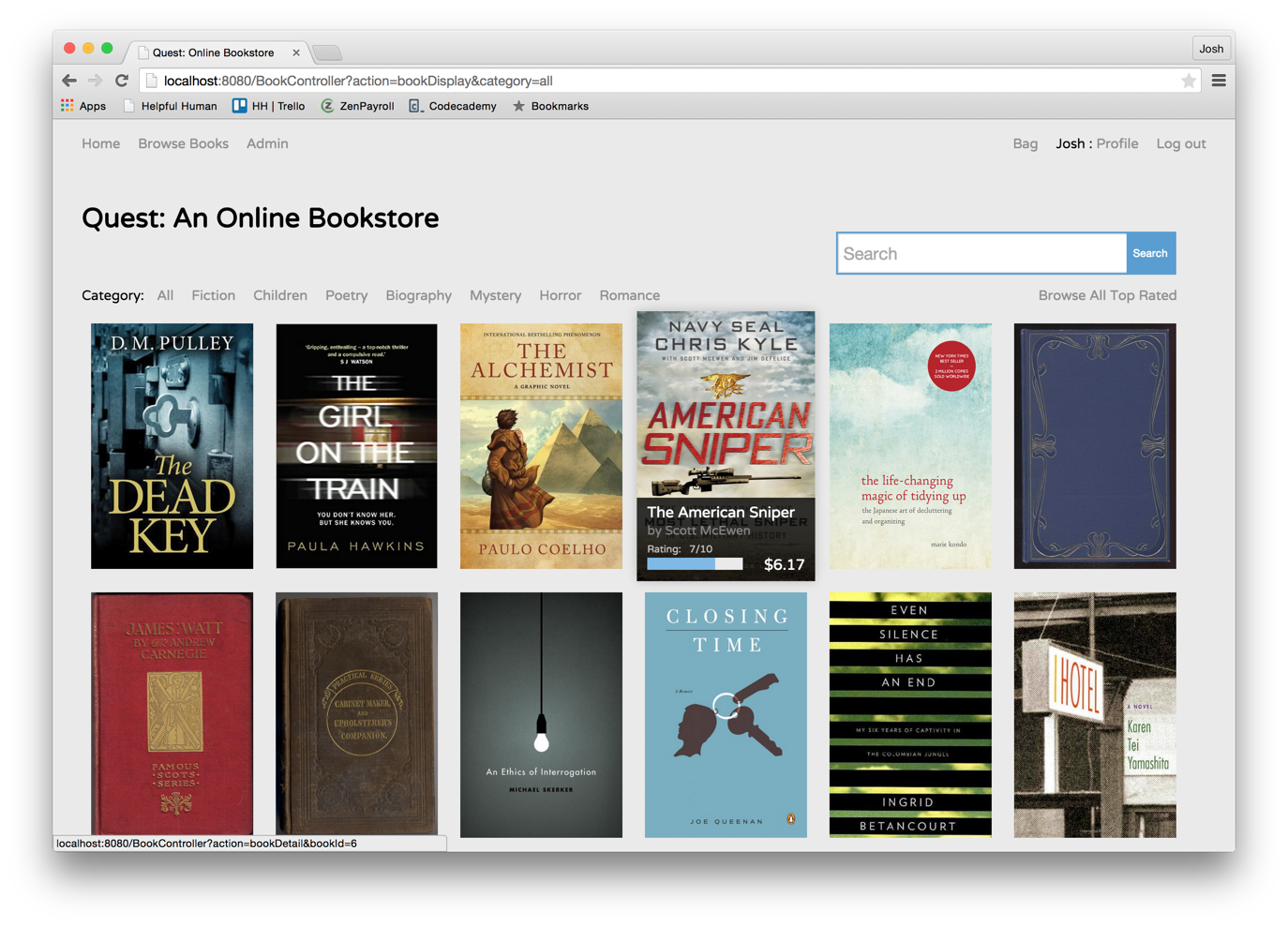Open a new browser tab
Viewport: 1288px width, 927px height.
(327, 52)
